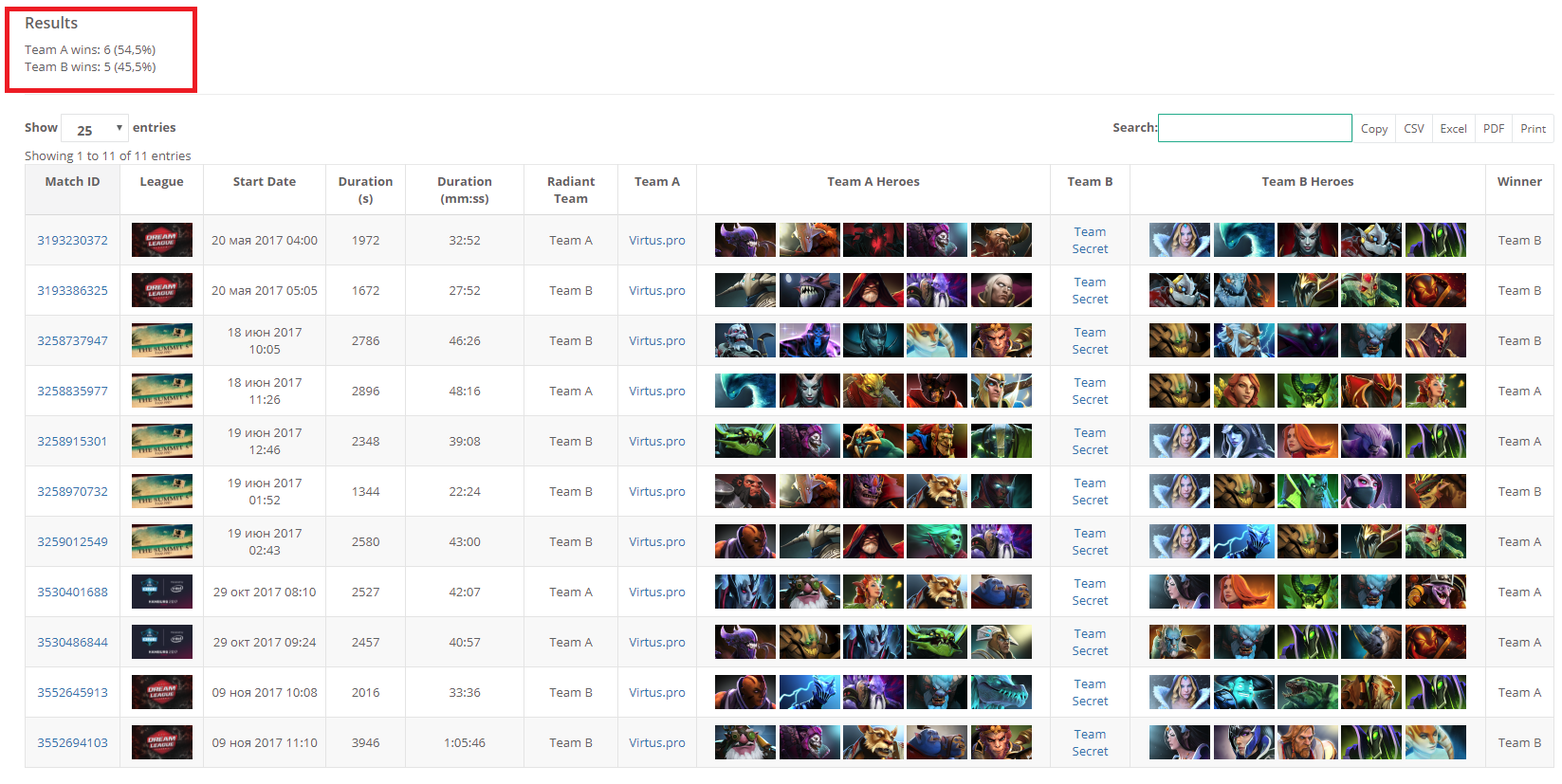Sort by the Start Date column header
Viewport: 1562px width, 784px height.
click(x=265, y=190)
